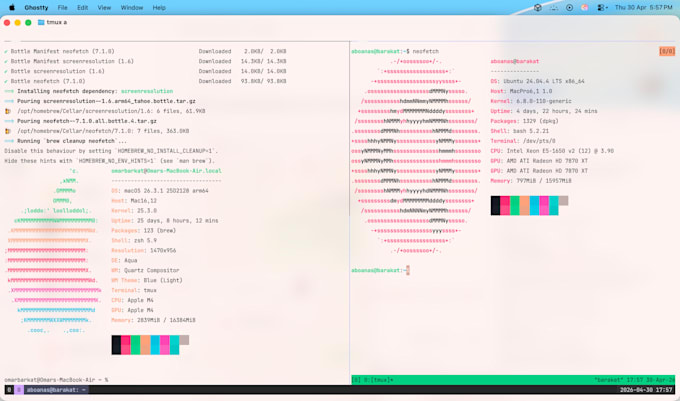Click the orange swatch in Ubuntu neofetch palette

tap(524, 205)
